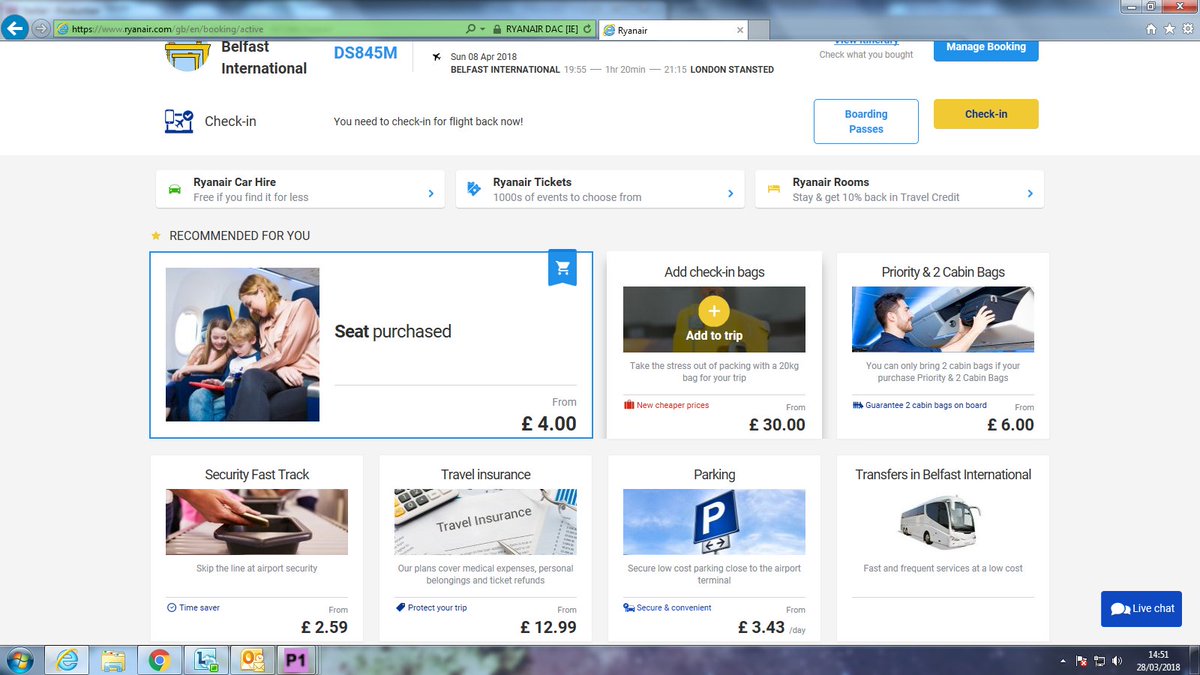This screenshot has width=1200, height=675.
Task: Open the Security Fast Track card title
Action: (257, 474)
